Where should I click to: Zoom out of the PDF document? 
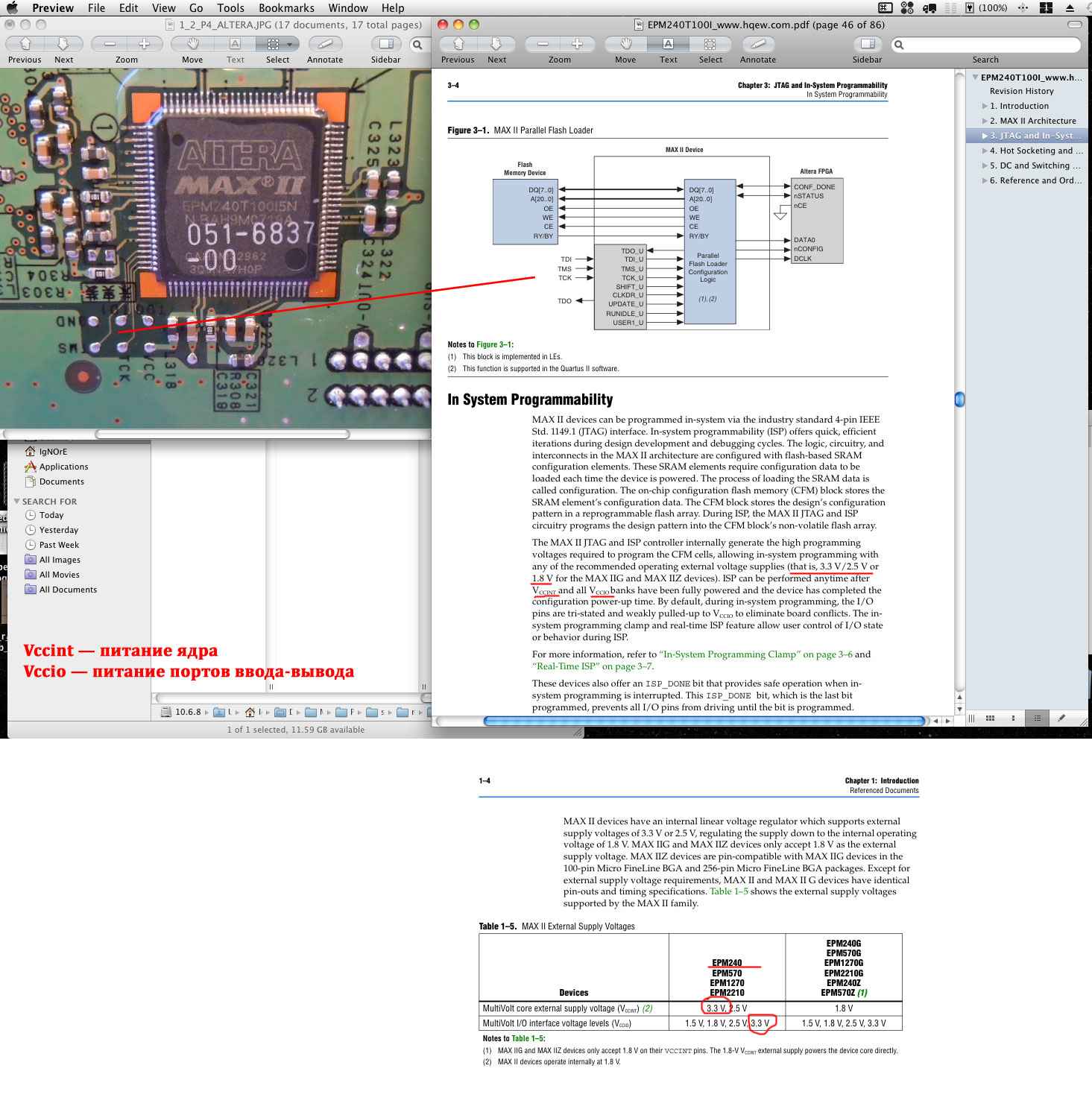[543, 44]
